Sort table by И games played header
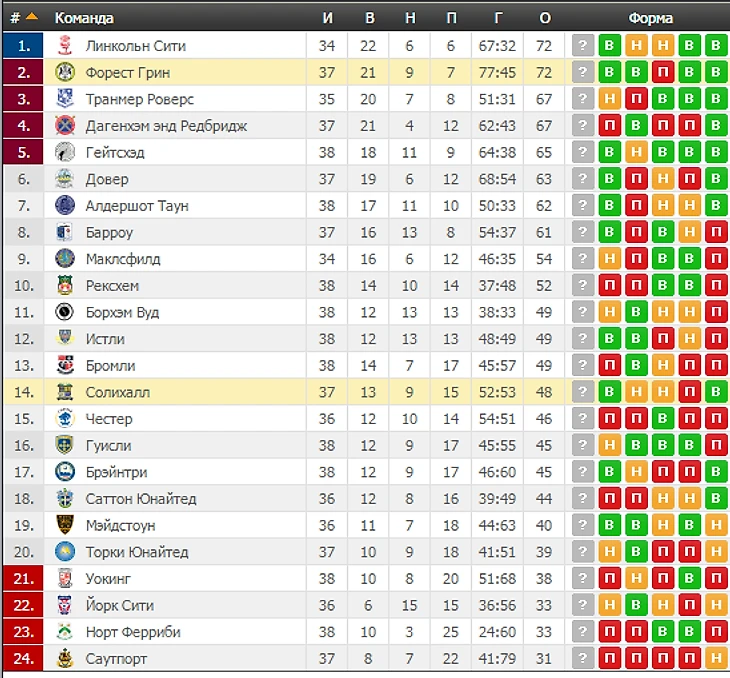Image resolution: width=730 pixels, height=678 pixels. click(x=327, y=18)
